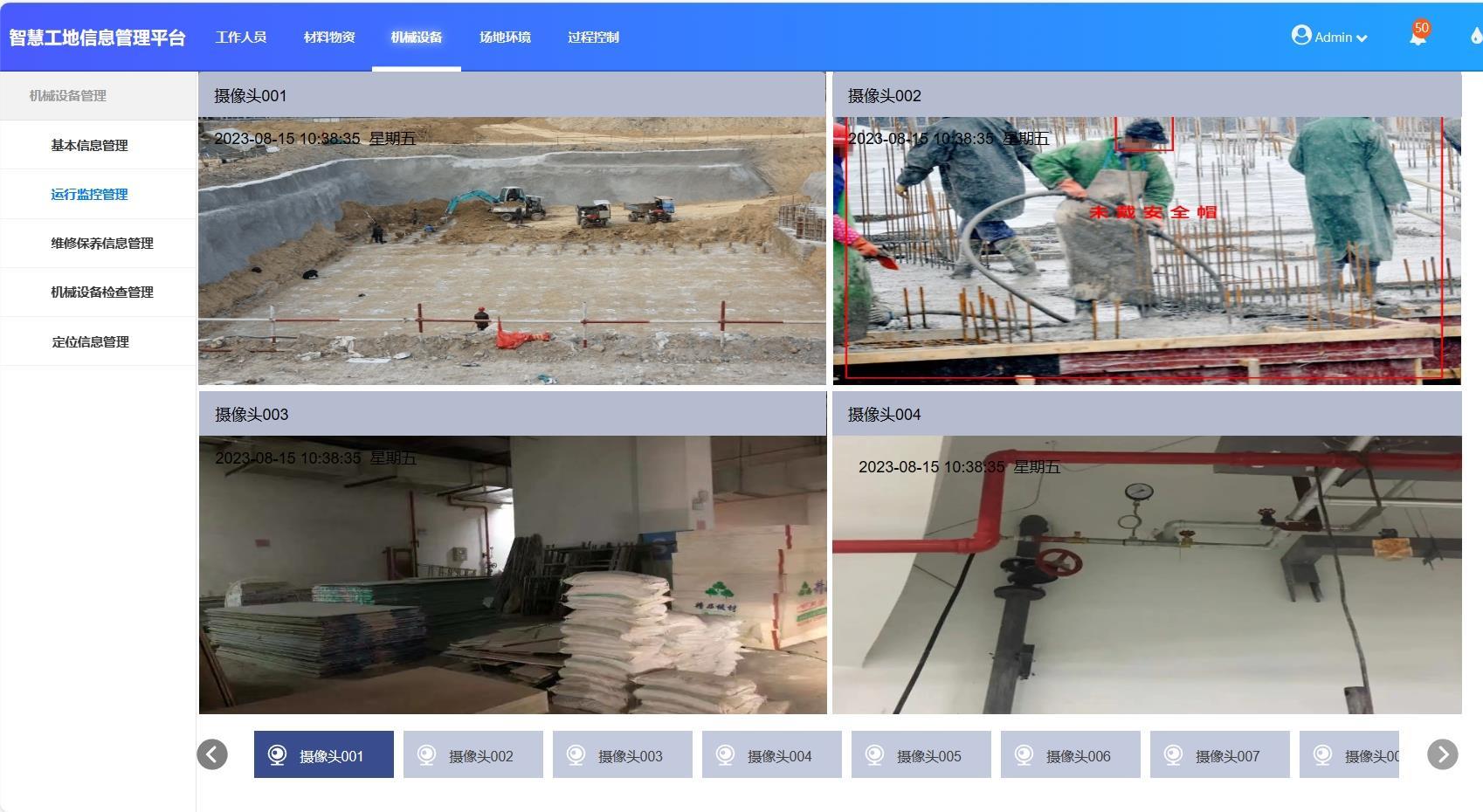The width and height of the screenshot is (1483, 812).
Task: Select the 摄像头003 camera button
Action: (622, 755)
